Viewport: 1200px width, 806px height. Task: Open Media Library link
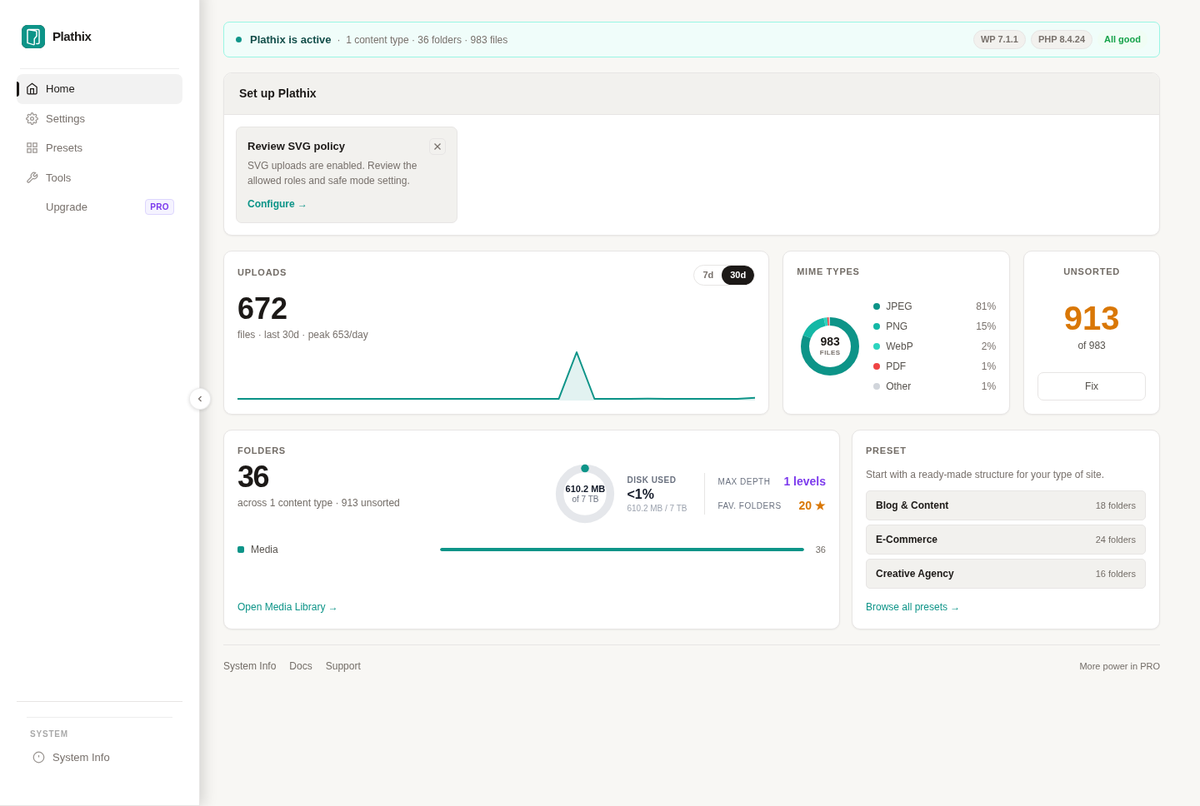click(287, 607)
